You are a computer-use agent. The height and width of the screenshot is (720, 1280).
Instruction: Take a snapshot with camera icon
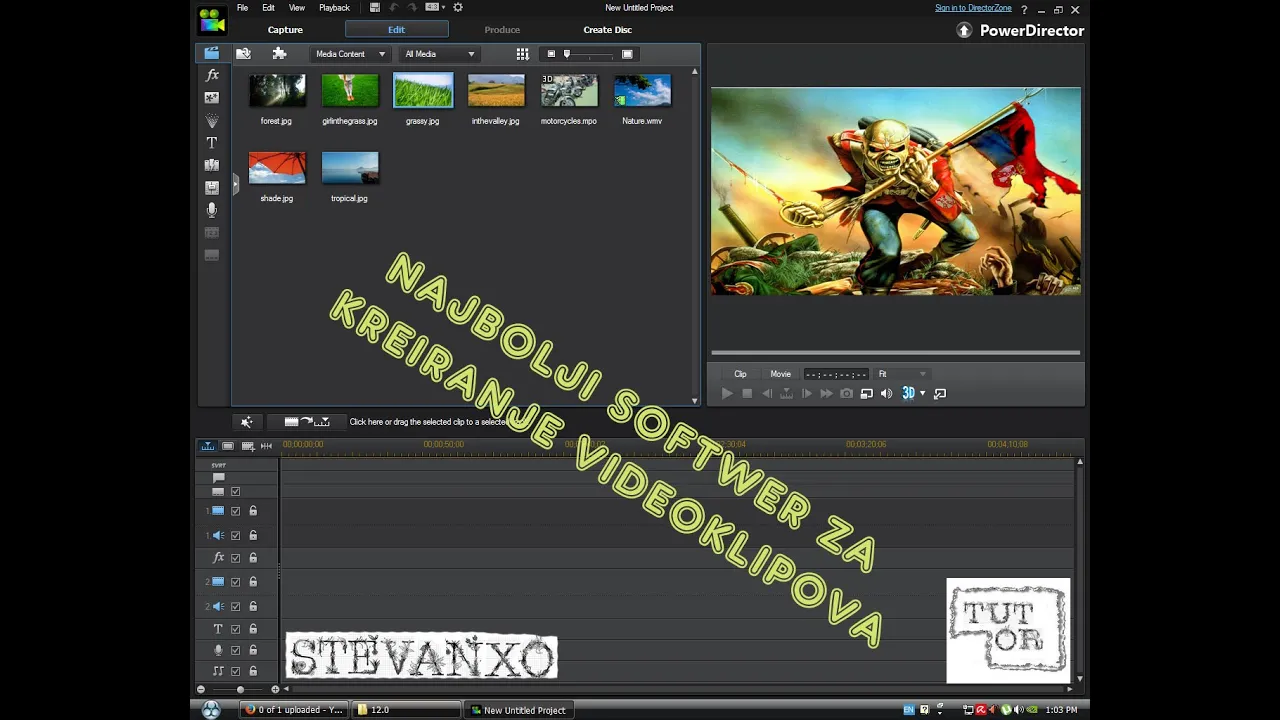(x=847, y=394)
